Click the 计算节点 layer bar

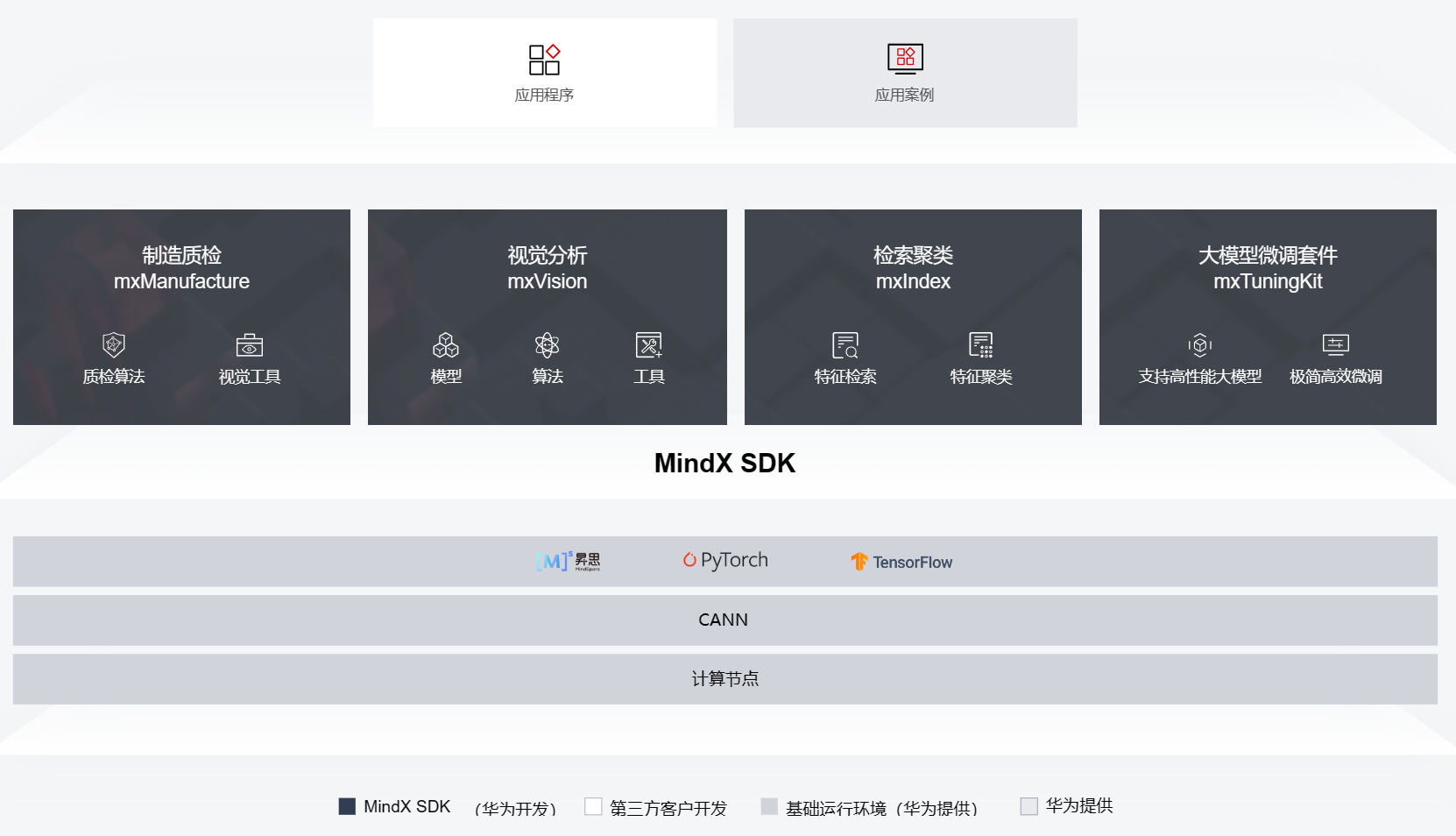[725, 679]
